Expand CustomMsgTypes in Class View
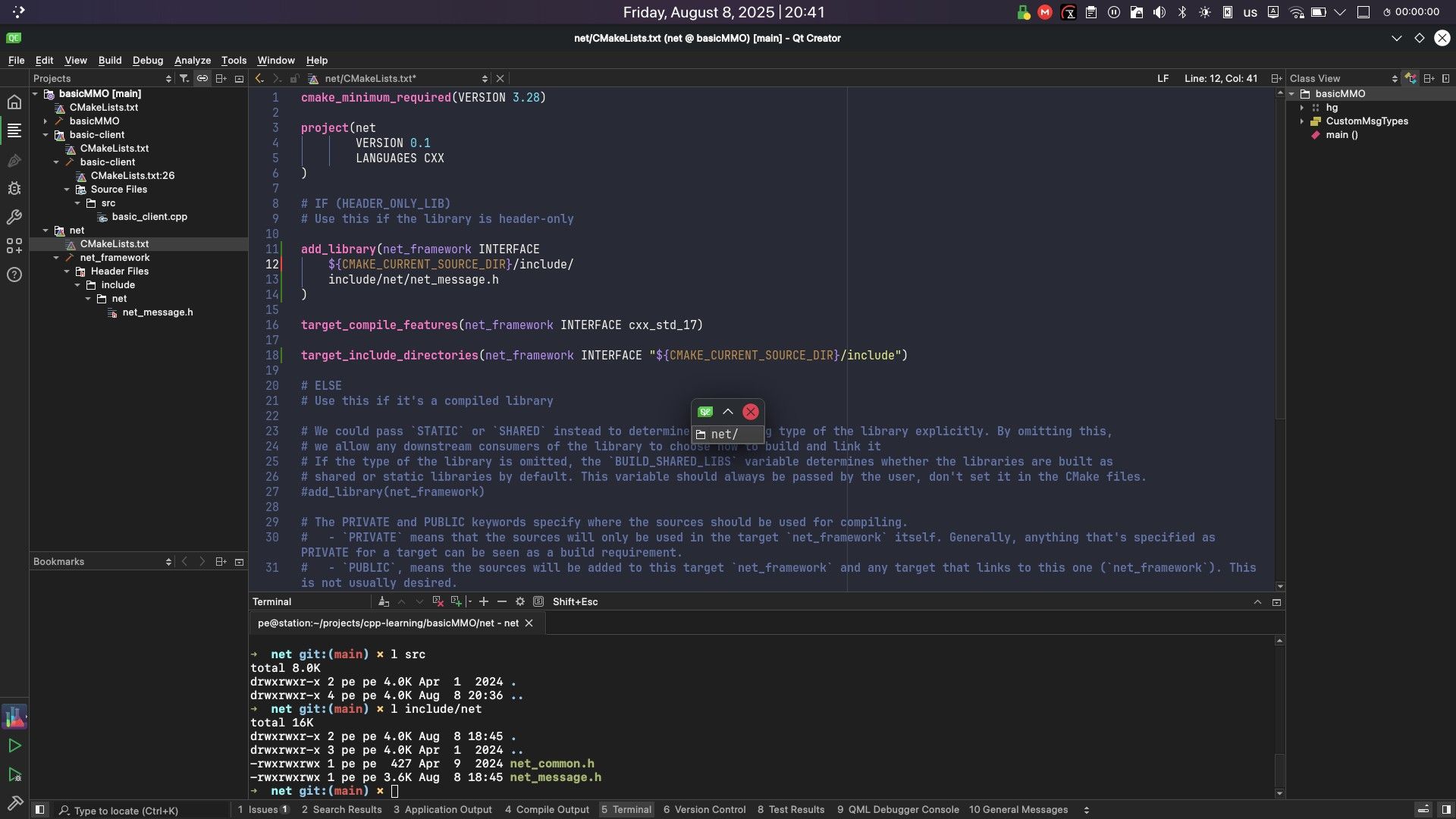The image size is (1456, 819). [1302, 121]
